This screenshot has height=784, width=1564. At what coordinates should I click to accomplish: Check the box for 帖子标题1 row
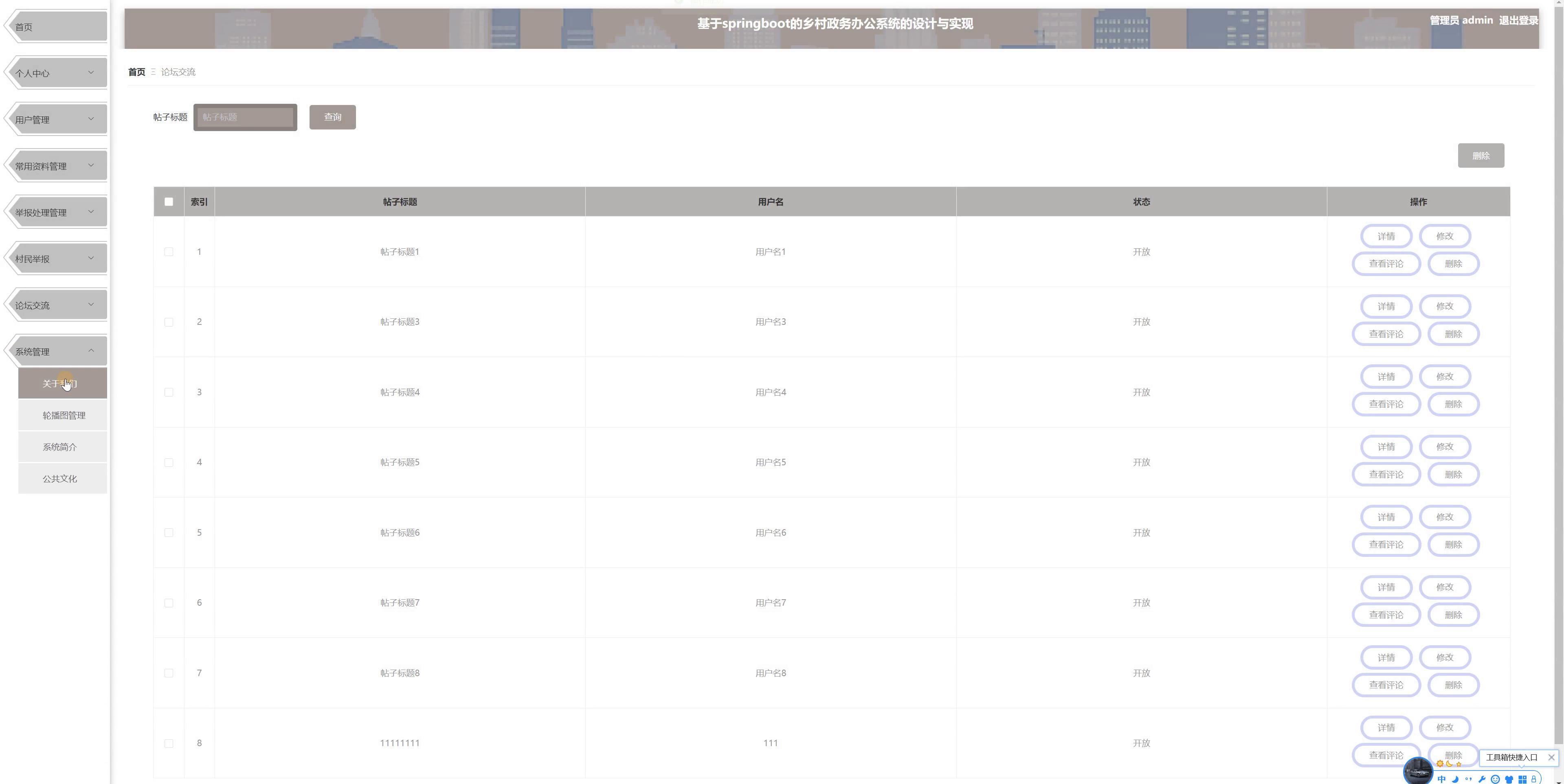tap(169, 252)
